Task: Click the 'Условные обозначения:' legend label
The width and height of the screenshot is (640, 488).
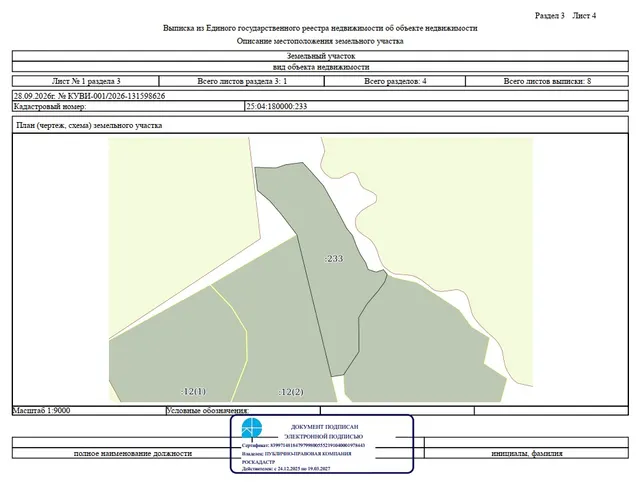Action: point(207,410)
